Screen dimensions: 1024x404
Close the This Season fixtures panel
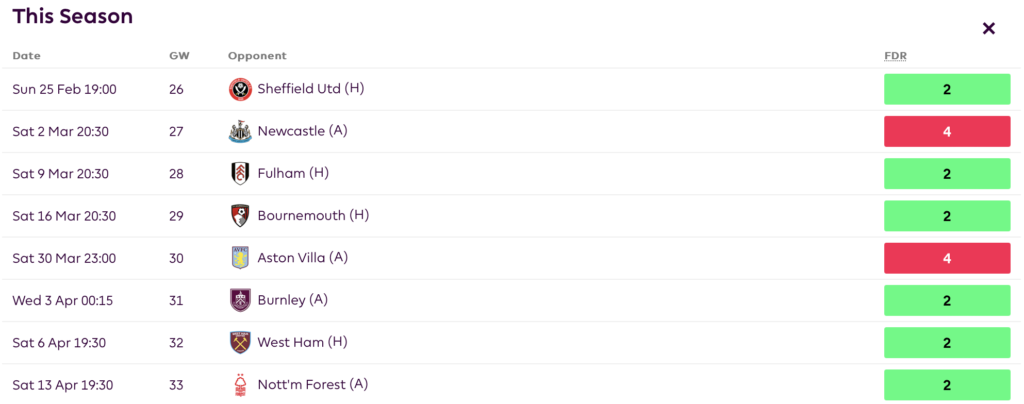989,28
